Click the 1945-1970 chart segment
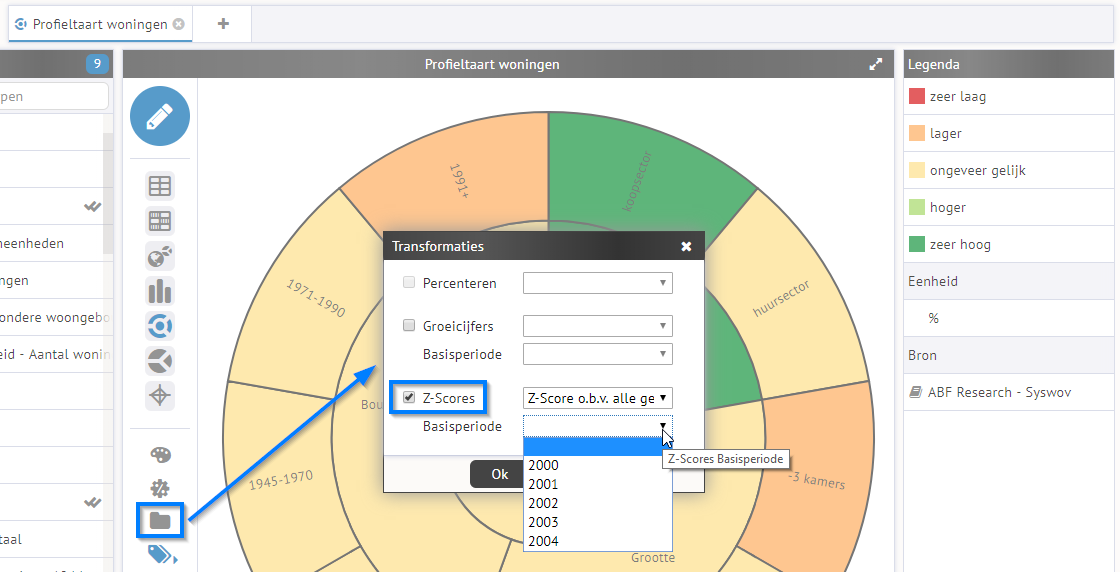Viewport: 1120px width, 572px height. click(x=280, y=481)
